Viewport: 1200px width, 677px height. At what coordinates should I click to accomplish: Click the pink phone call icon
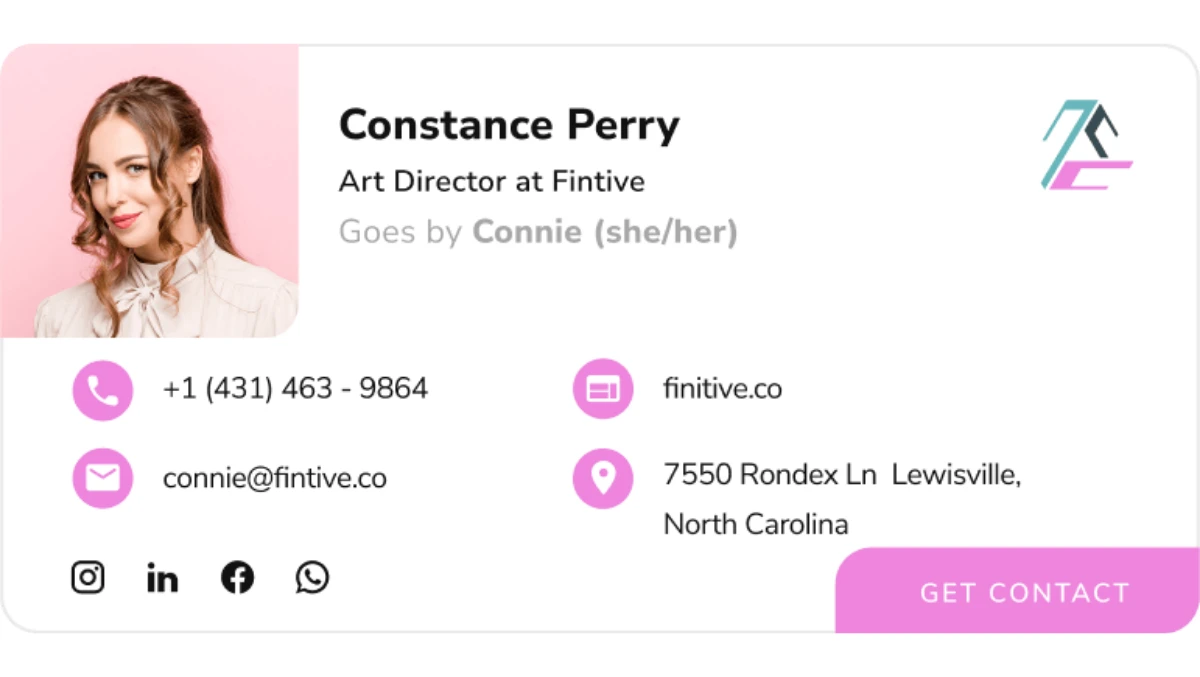pyautogui.click(x=102, y=389)
